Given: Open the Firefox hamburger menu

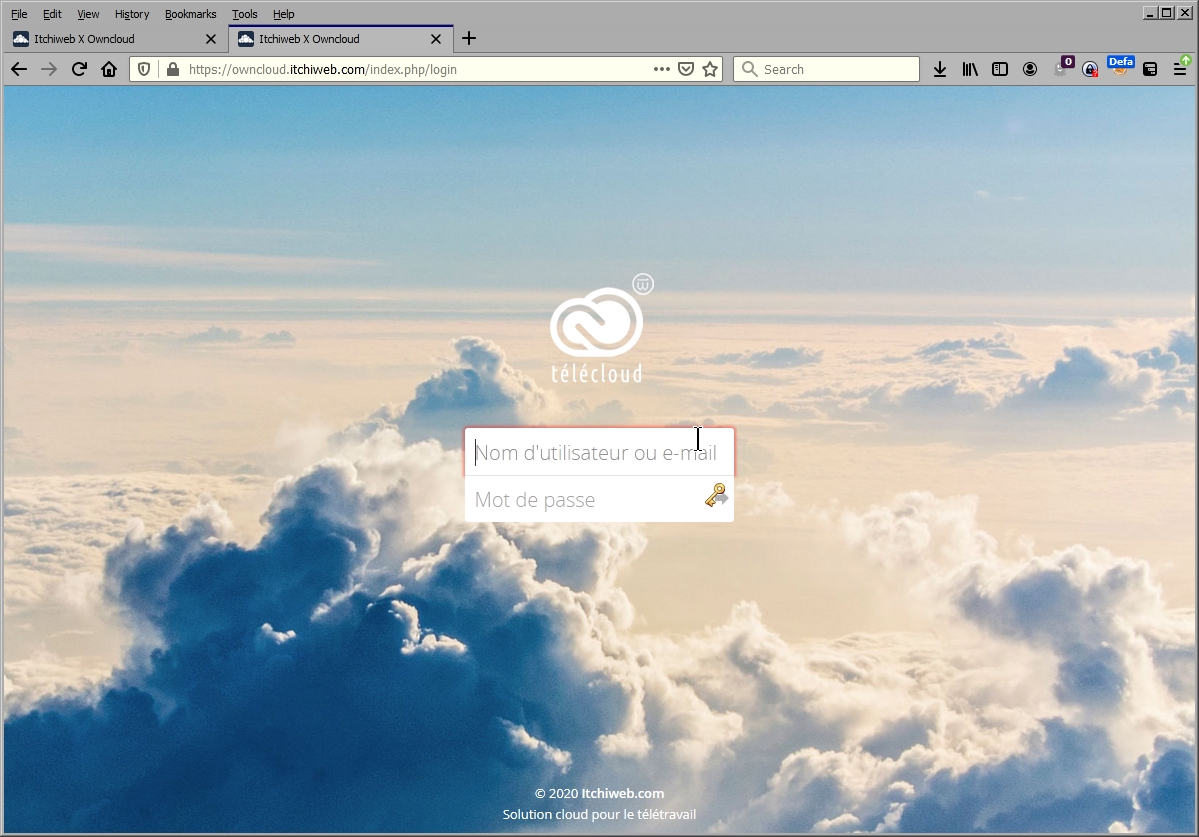Looking at the screenshot, I should pos(1180,70).
